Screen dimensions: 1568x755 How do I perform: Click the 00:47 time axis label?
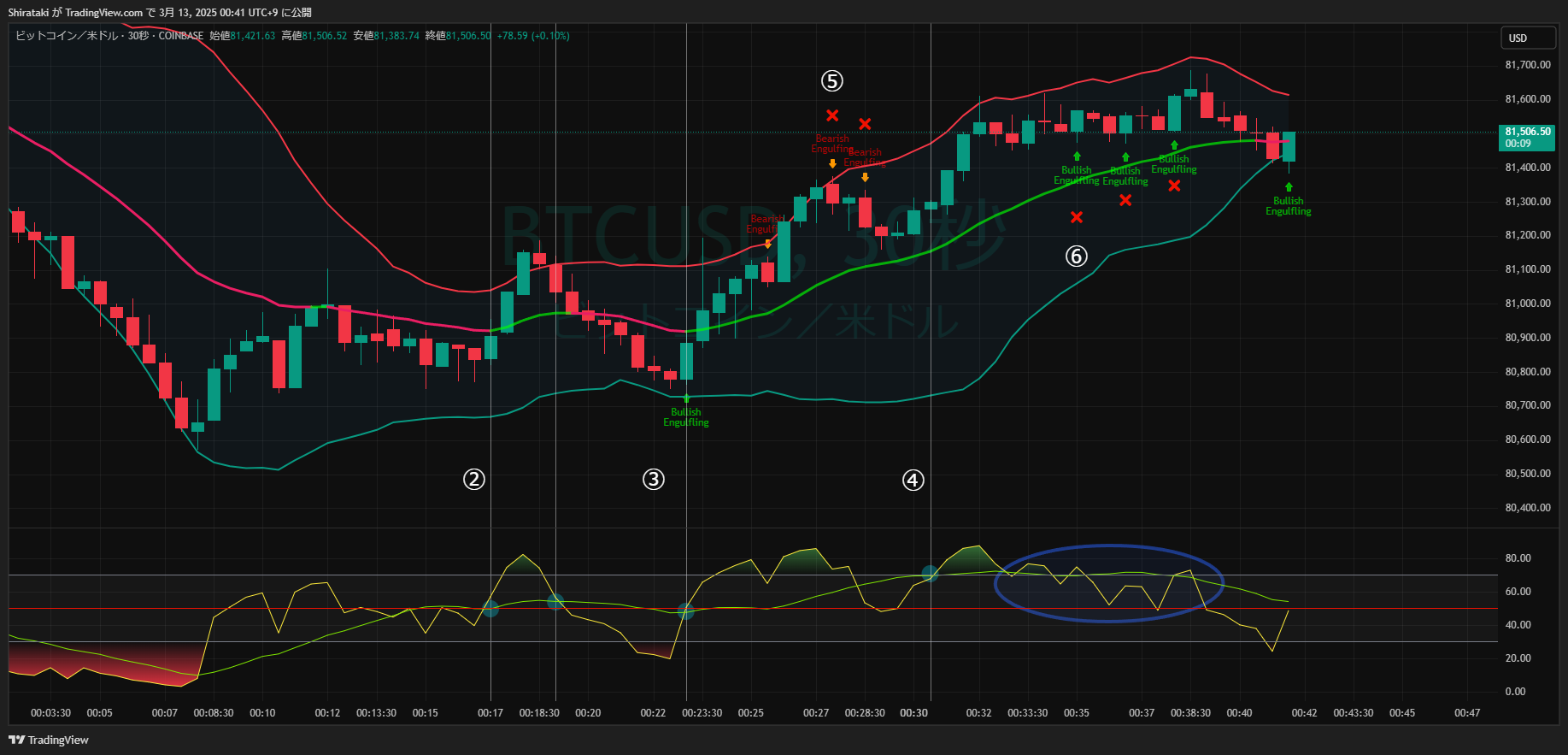point(1467,713)
